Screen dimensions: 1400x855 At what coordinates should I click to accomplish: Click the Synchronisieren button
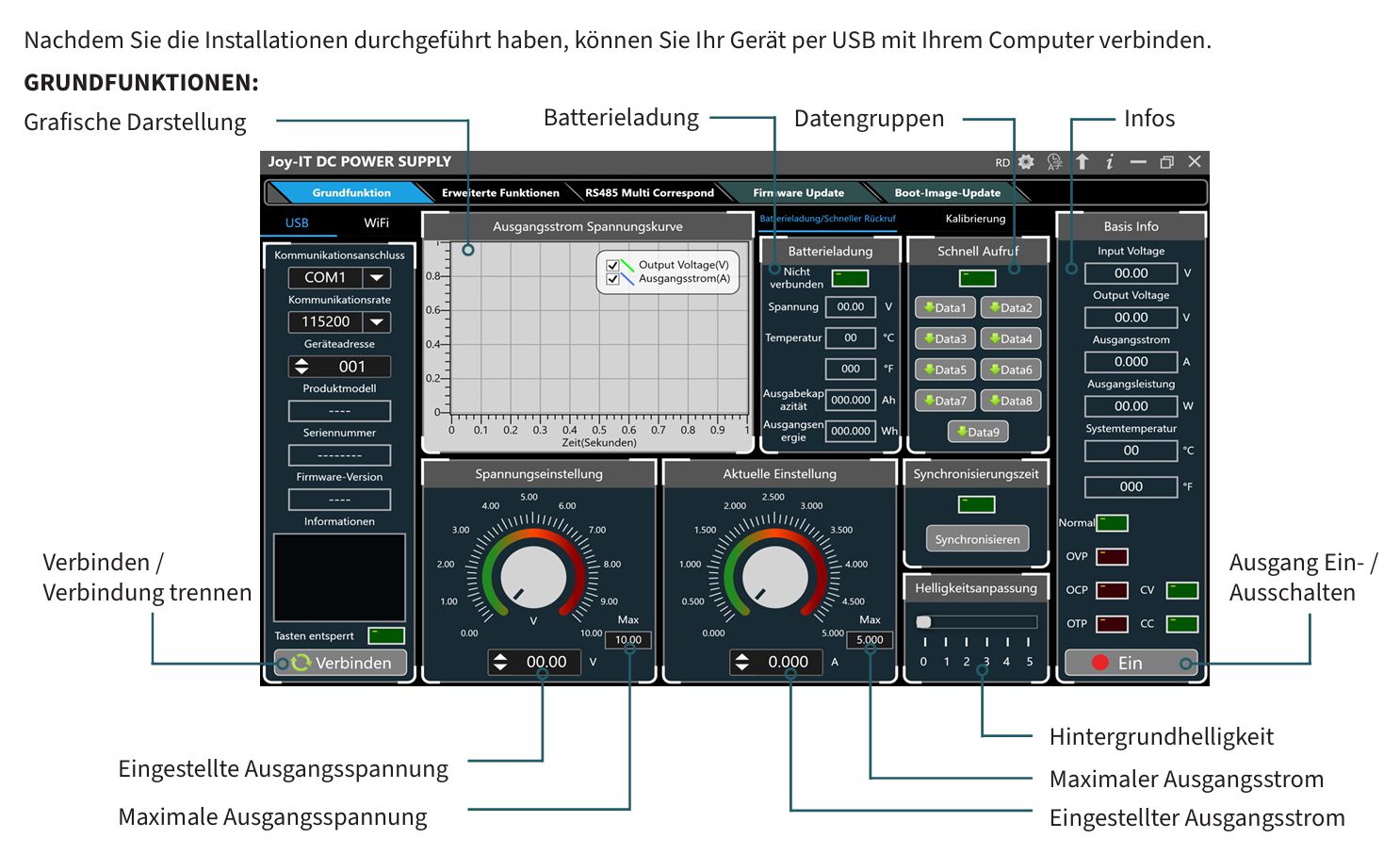(977, 539)
